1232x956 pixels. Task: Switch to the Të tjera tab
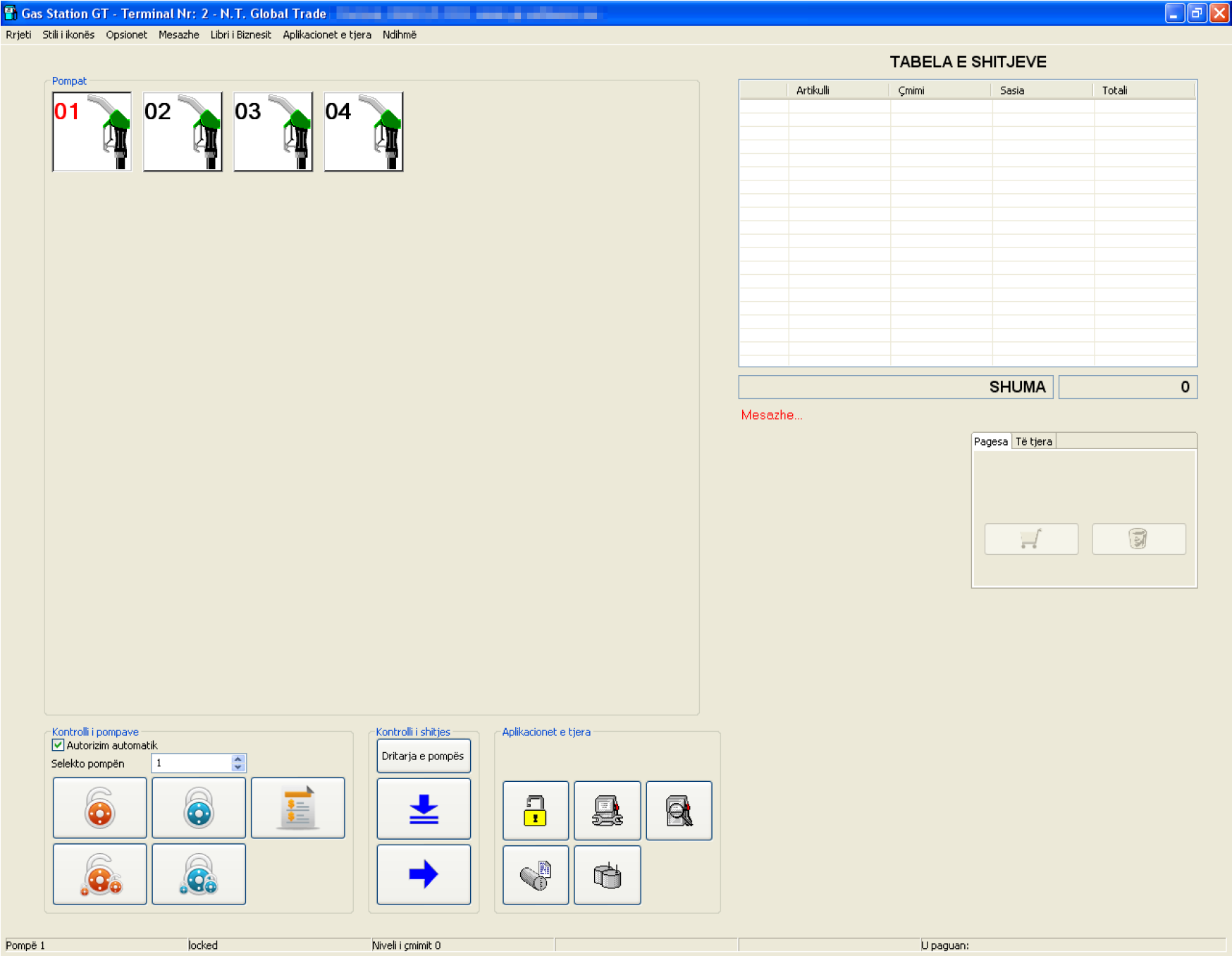[1033, 441]
